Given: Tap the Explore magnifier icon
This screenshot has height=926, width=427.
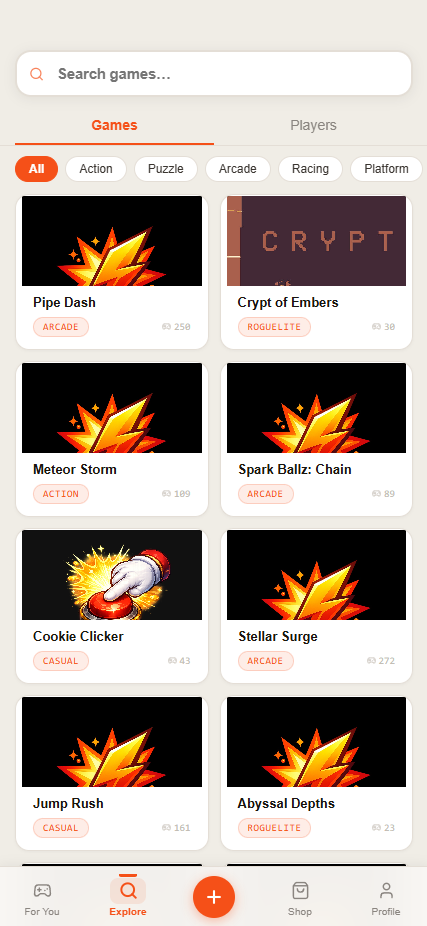Looking at the screenshot, I should click(128, 890).
